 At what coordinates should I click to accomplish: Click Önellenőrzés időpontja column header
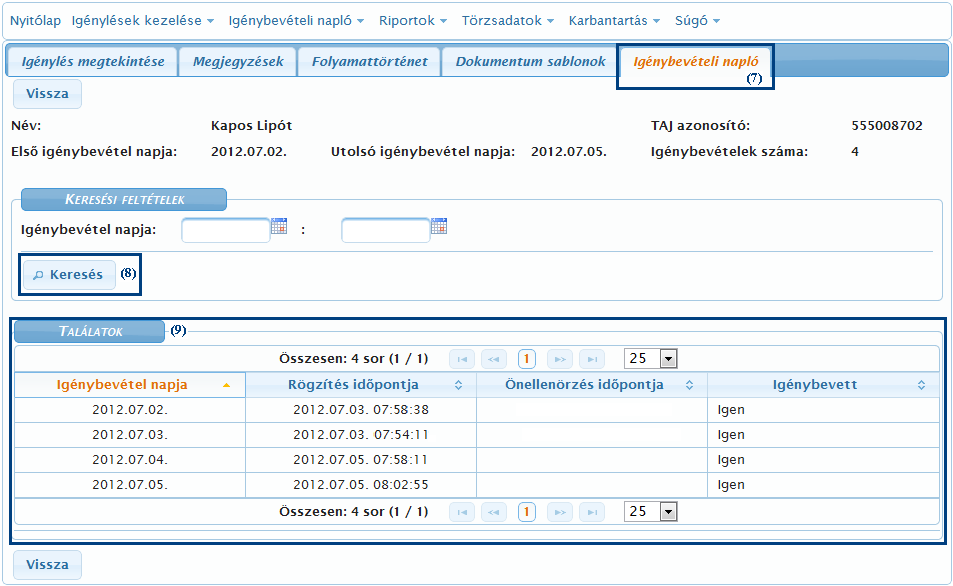tap(592, 385)
